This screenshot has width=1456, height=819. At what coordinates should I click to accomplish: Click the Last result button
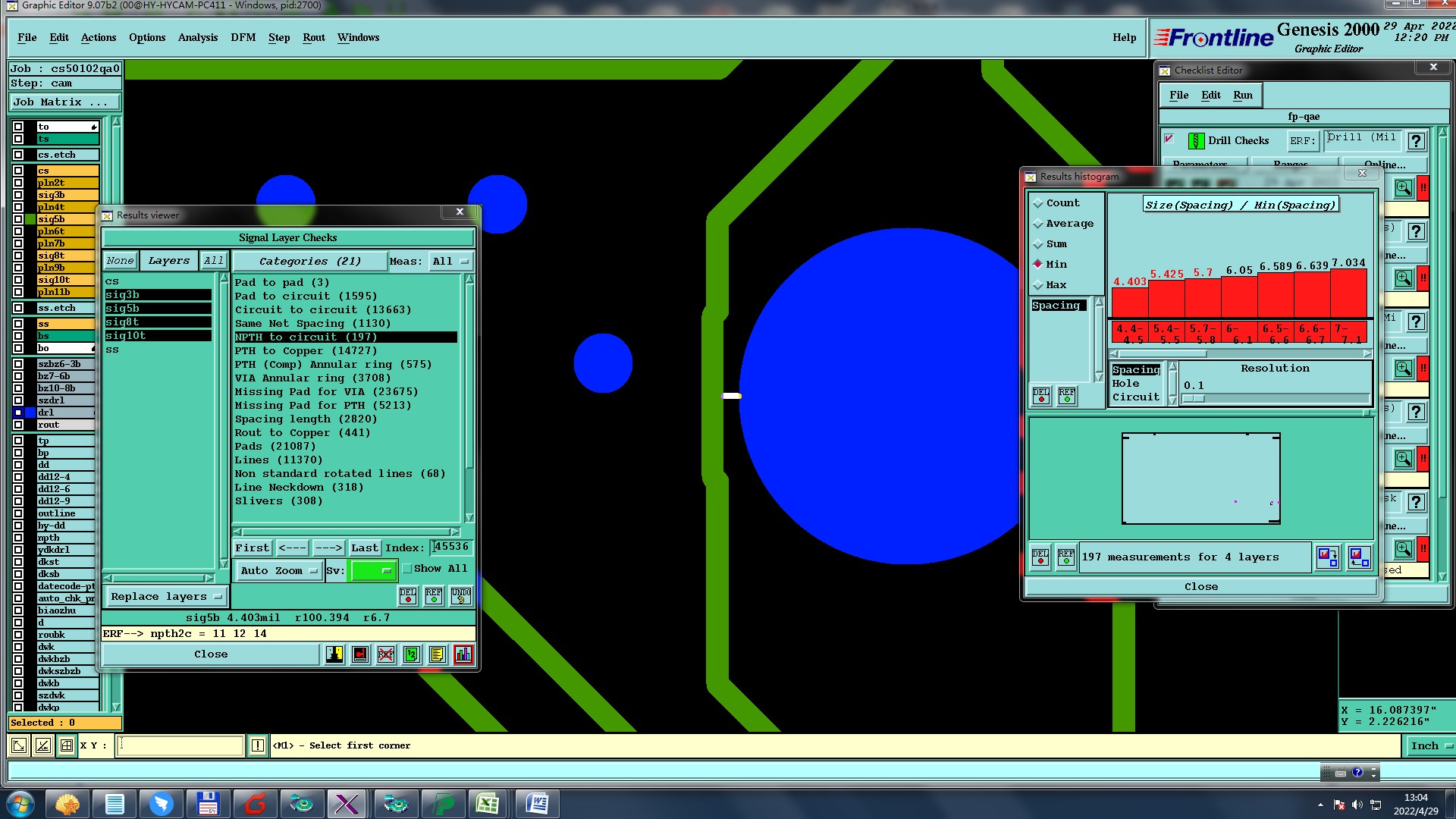tap(364, 548)
